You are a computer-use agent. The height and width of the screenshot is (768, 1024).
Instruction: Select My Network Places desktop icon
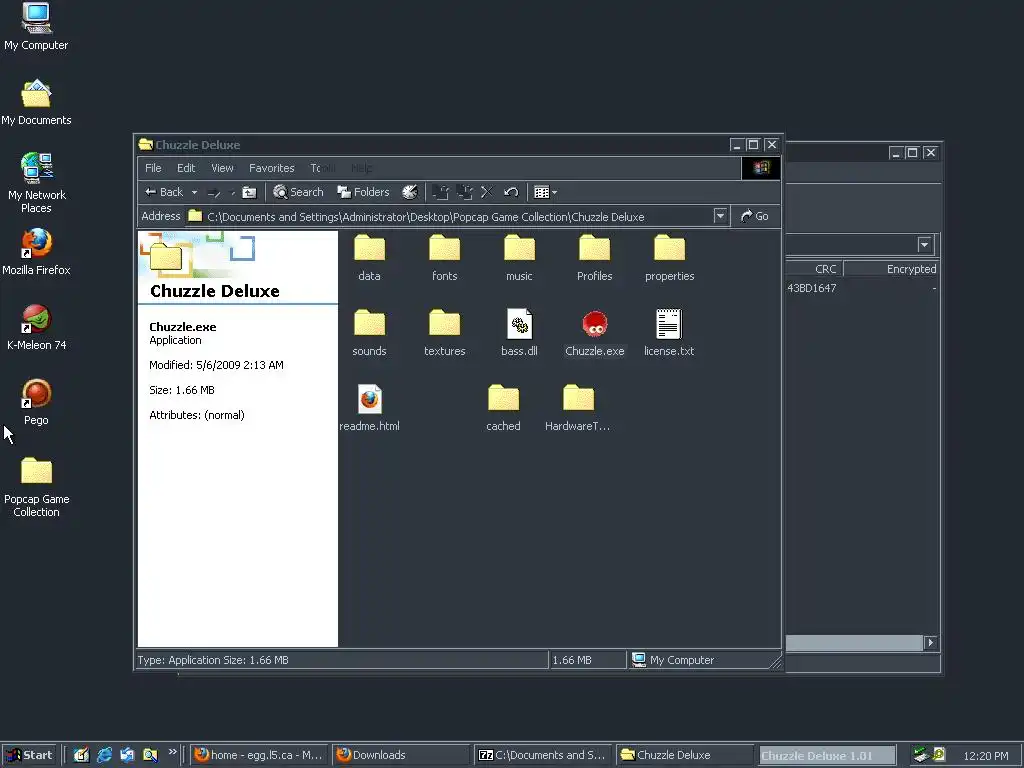tap(36, 184)
